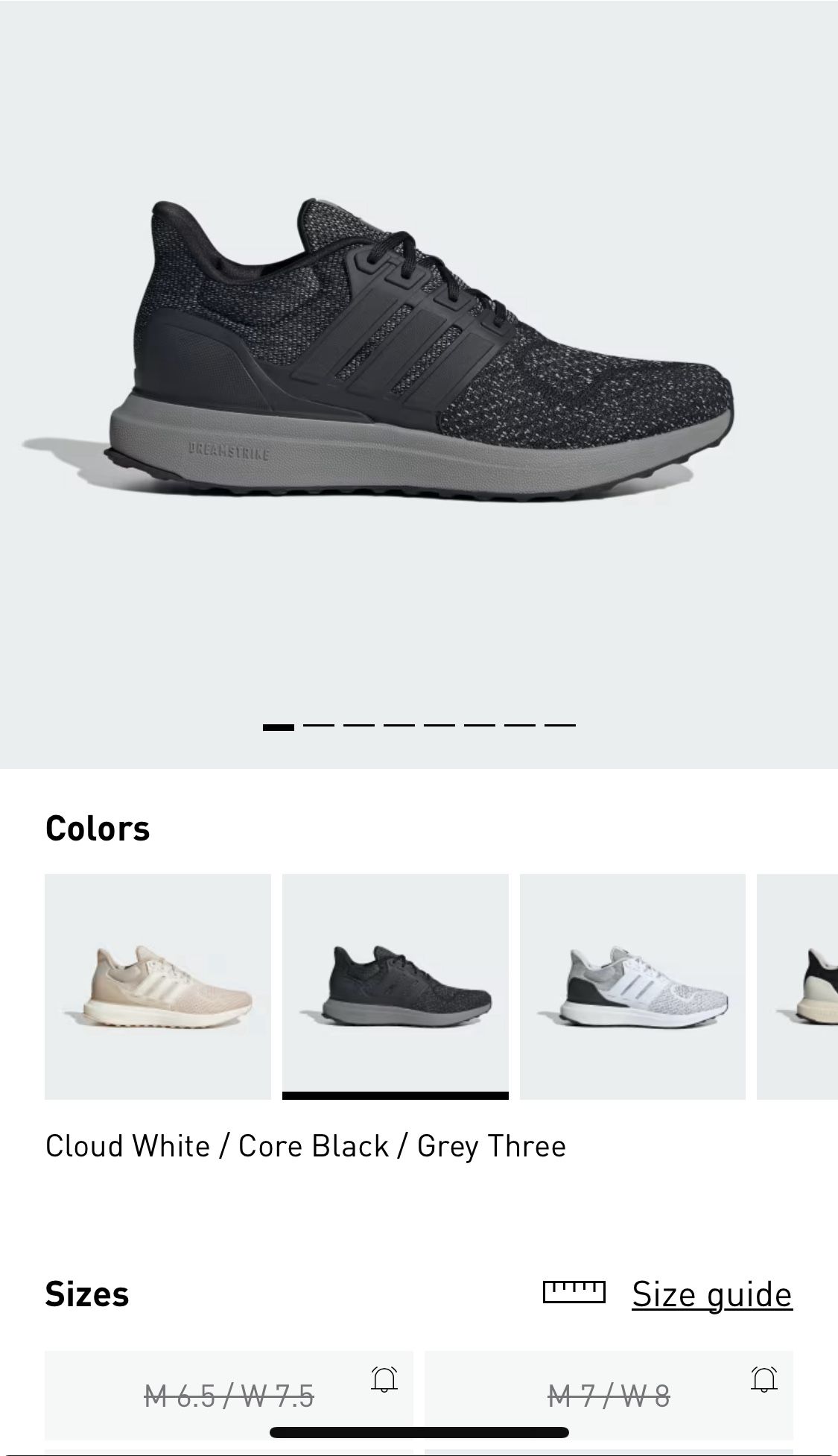Jump to the second product image indicator
This screenshot has width=838, height=1456.
[x=319, y=725]
